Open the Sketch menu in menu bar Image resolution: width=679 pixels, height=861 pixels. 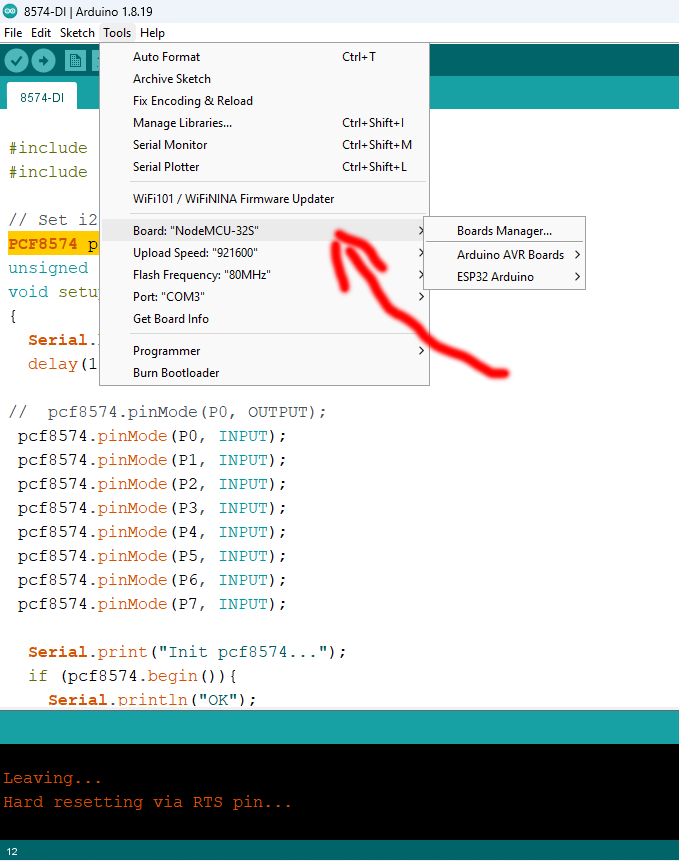coord(77,33)
